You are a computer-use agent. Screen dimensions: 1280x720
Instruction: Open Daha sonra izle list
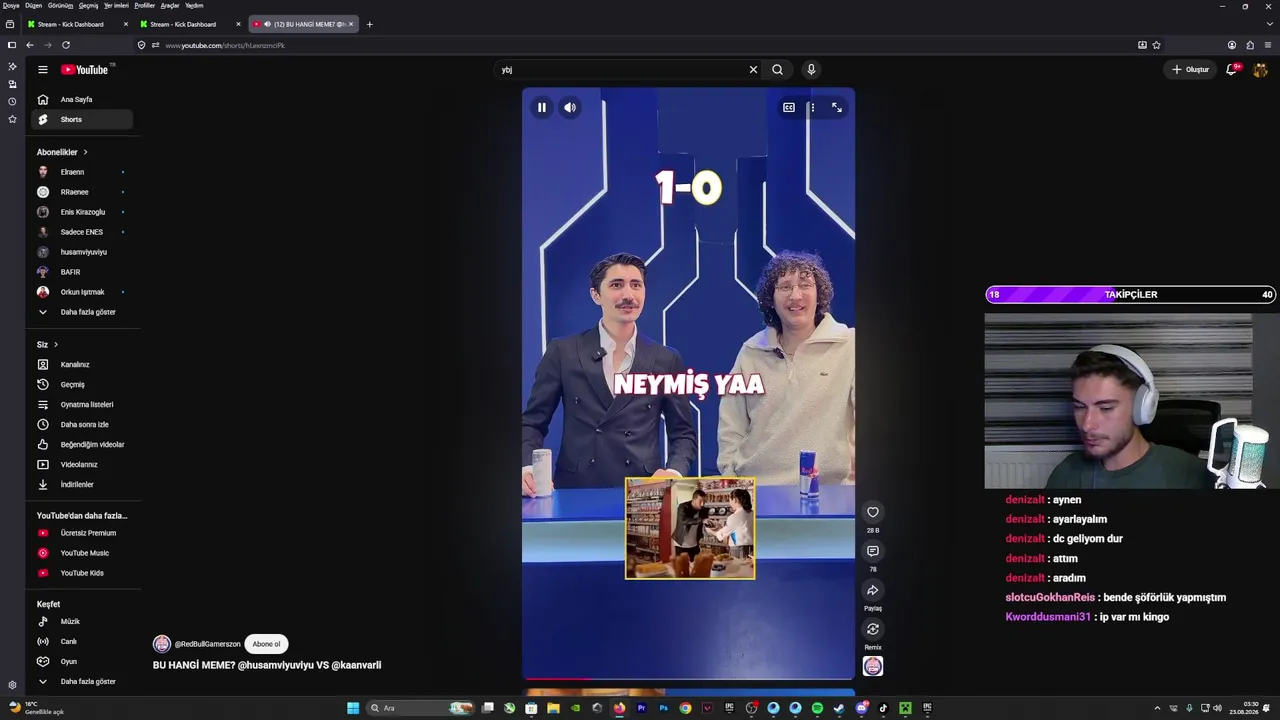[x=80, y=424]
